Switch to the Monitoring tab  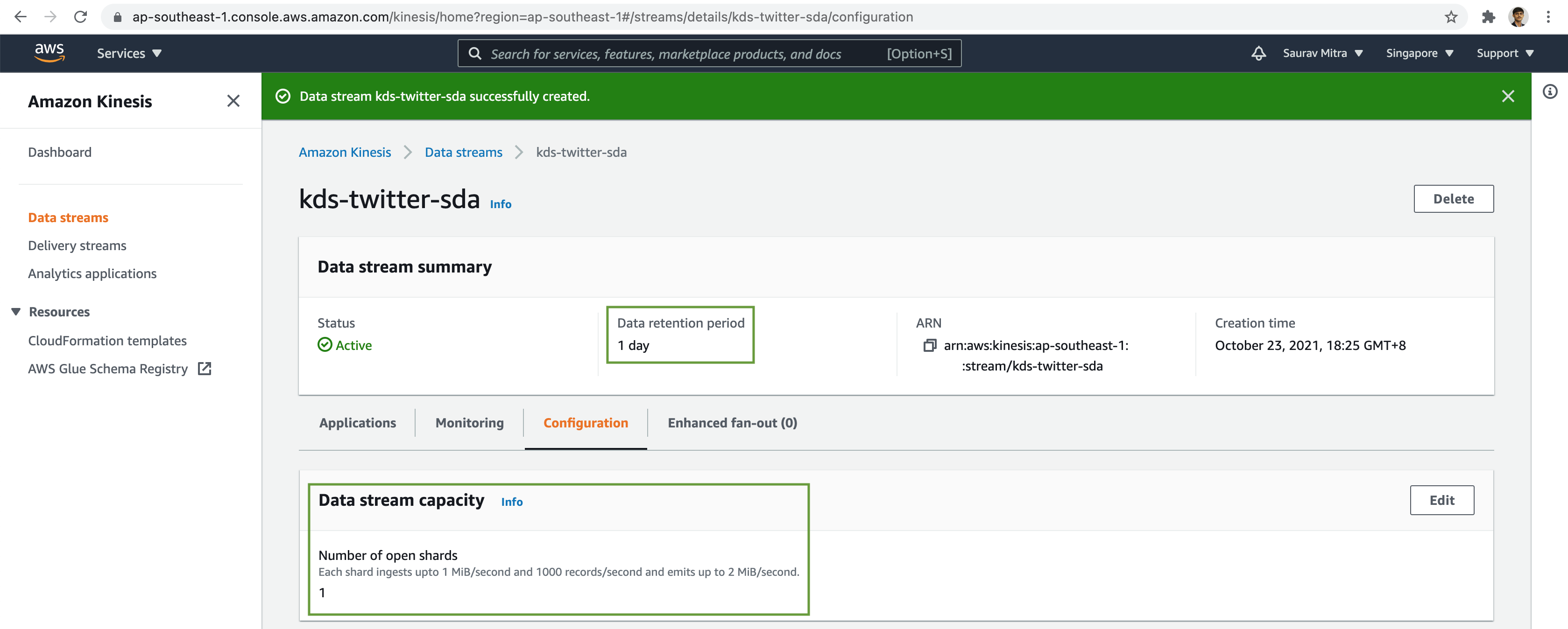469,423
